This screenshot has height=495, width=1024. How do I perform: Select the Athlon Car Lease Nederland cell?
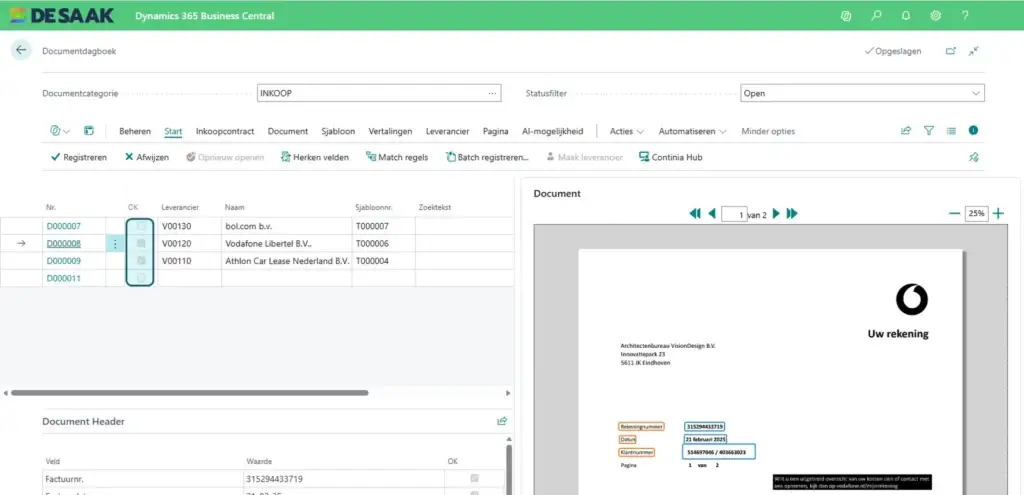click(287, 261)
